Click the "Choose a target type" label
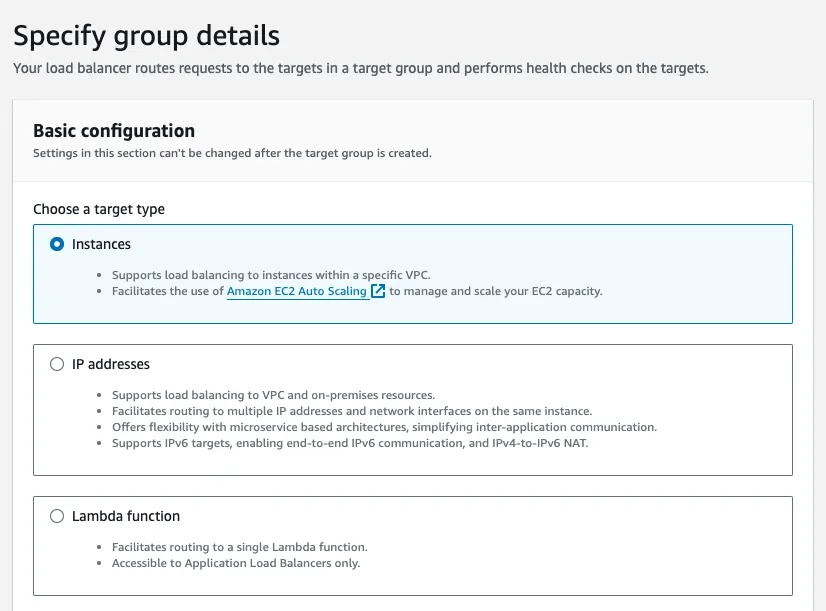826x611 pixels. 99,209
